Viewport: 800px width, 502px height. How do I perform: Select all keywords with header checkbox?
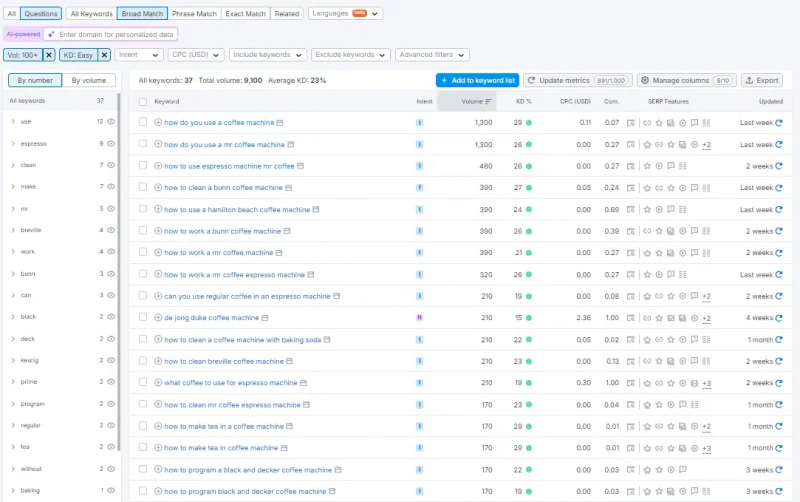pos(143,102)
